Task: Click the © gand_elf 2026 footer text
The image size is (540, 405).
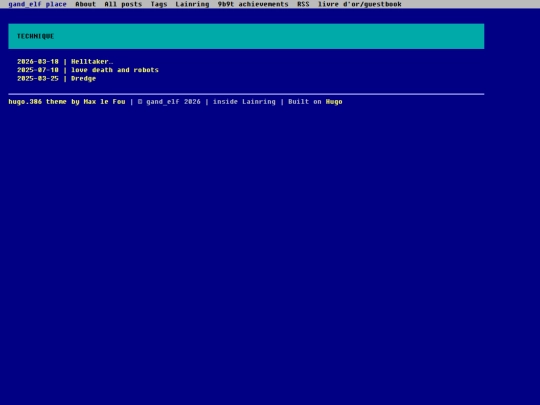Action: (x=169, y=102)
